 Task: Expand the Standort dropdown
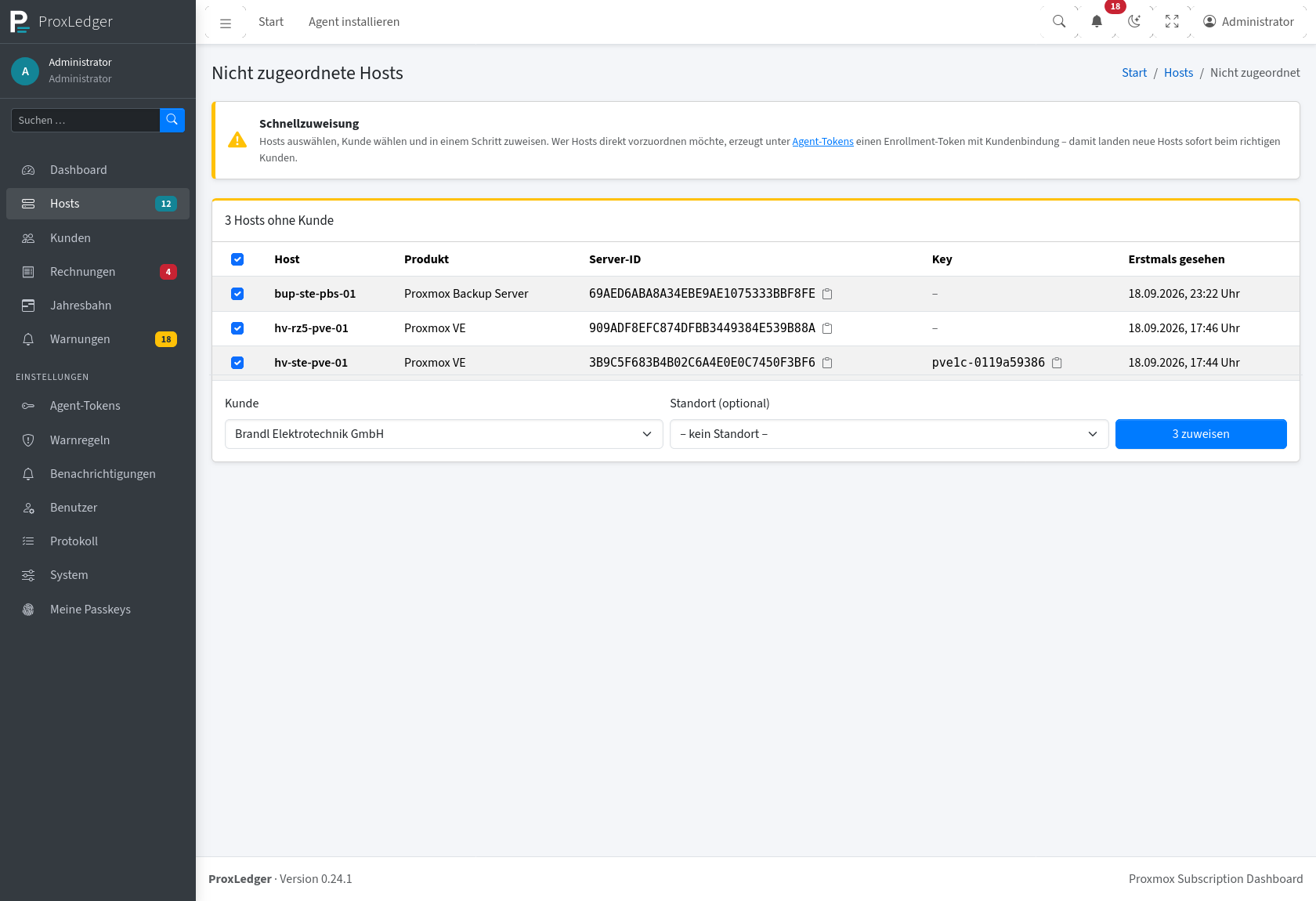889,434
